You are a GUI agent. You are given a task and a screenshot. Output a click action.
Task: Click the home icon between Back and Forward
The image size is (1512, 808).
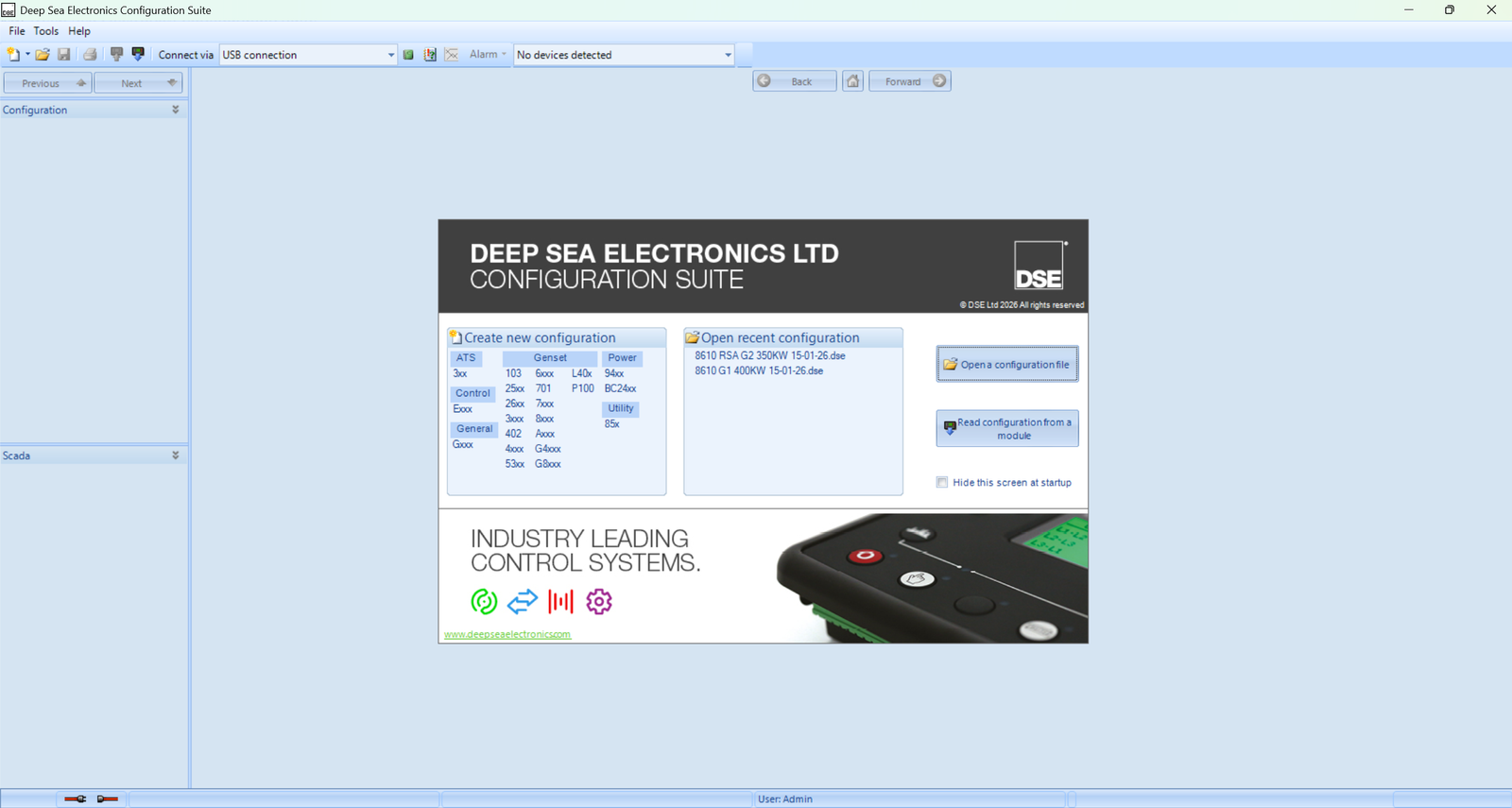pyautogui.click(x=852, y=81)
